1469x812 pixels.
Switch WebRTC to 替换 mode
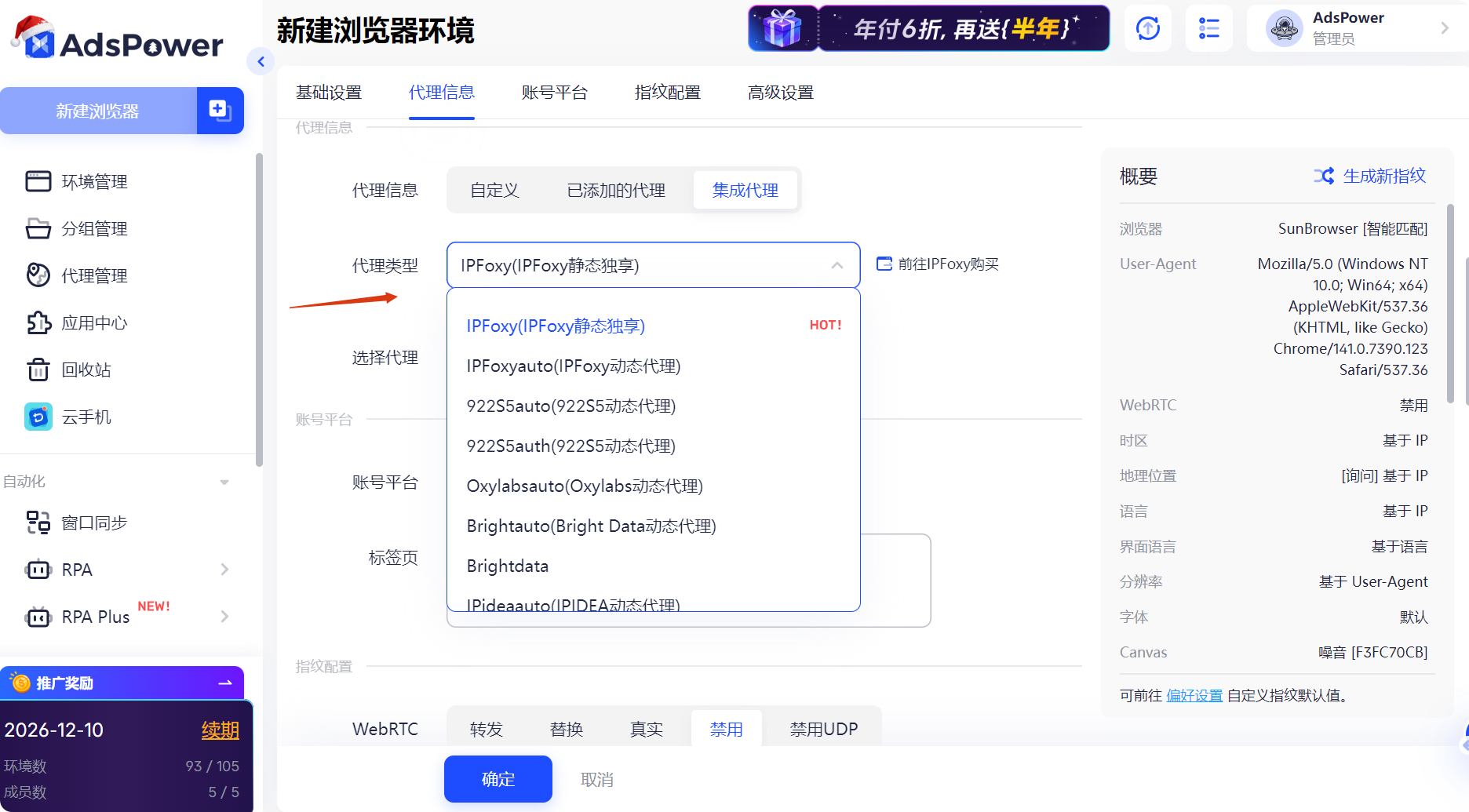point(567,728)
